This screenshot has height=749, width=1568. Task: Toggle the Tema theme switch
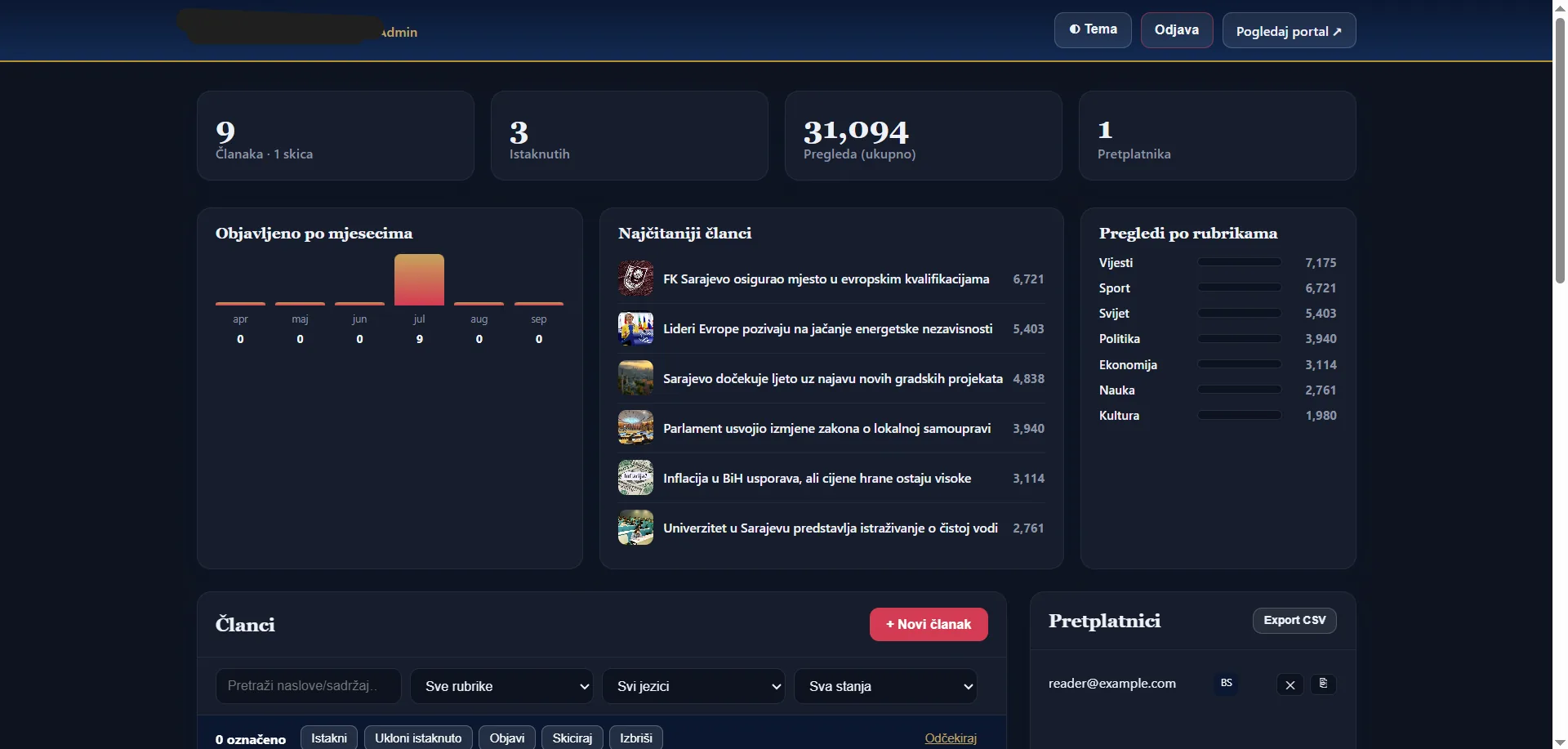click(x=1093, y=30)
